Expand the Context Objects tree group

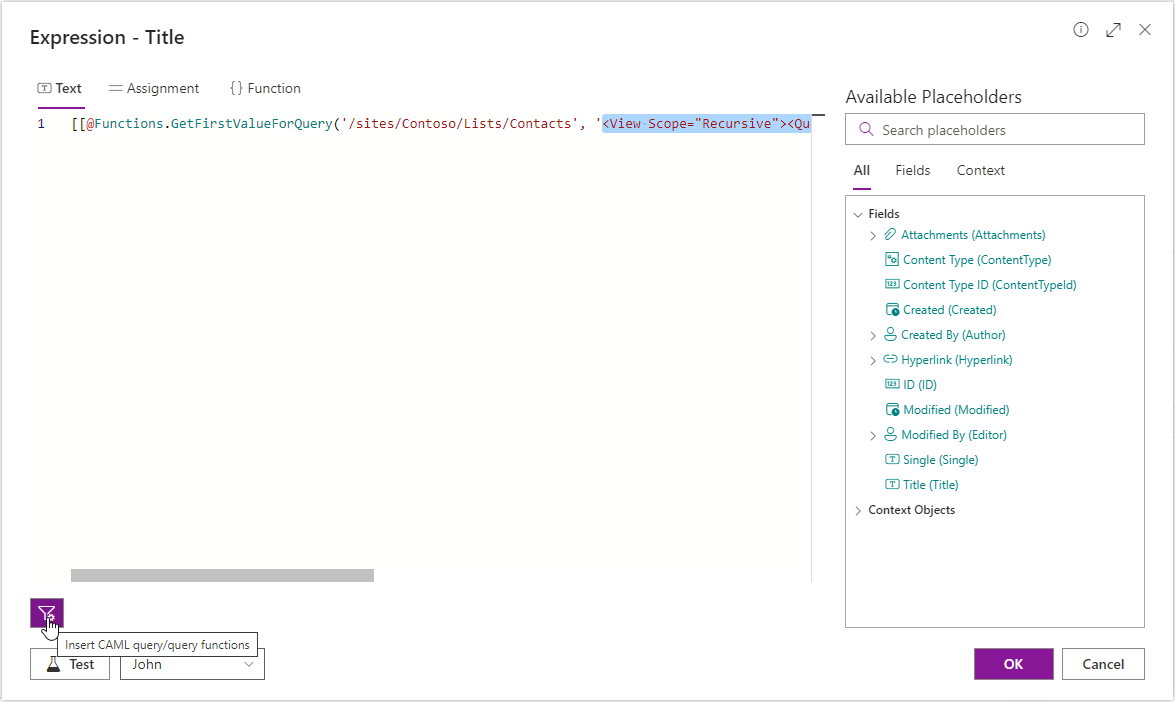[x=858, y=511]
